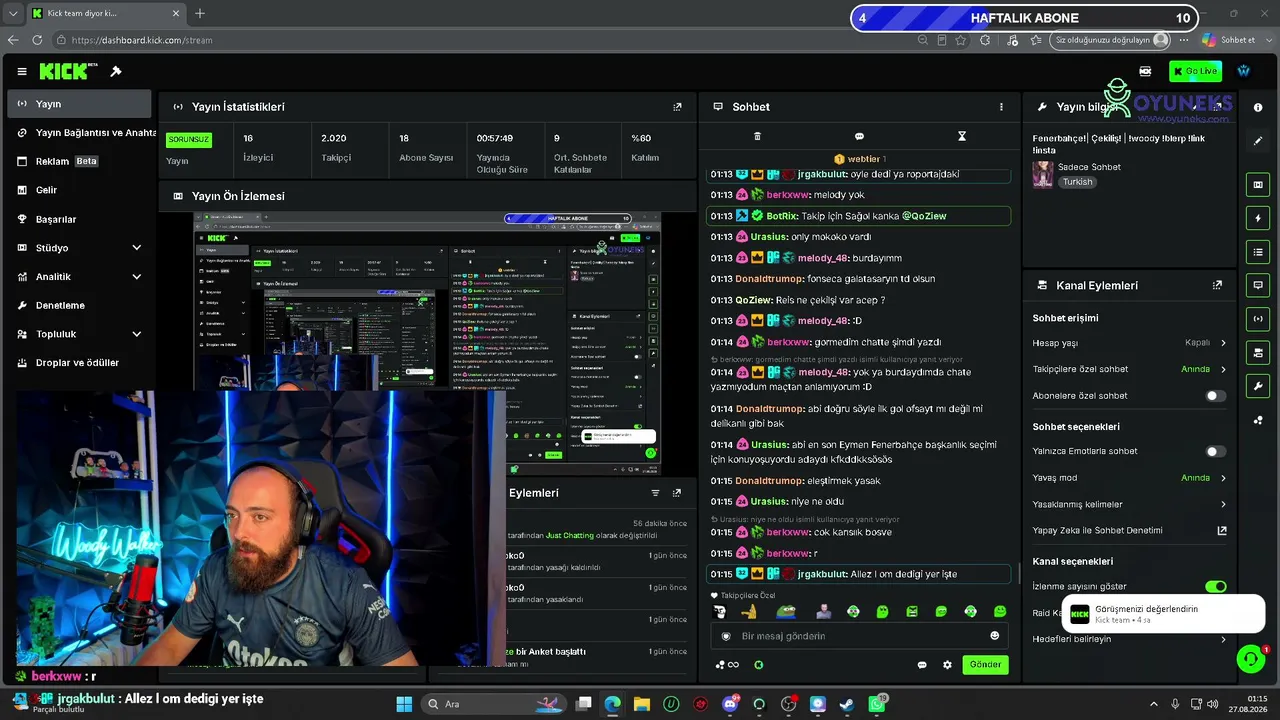
Task: Open the emoji picker in message box
Action: (994, 636)
